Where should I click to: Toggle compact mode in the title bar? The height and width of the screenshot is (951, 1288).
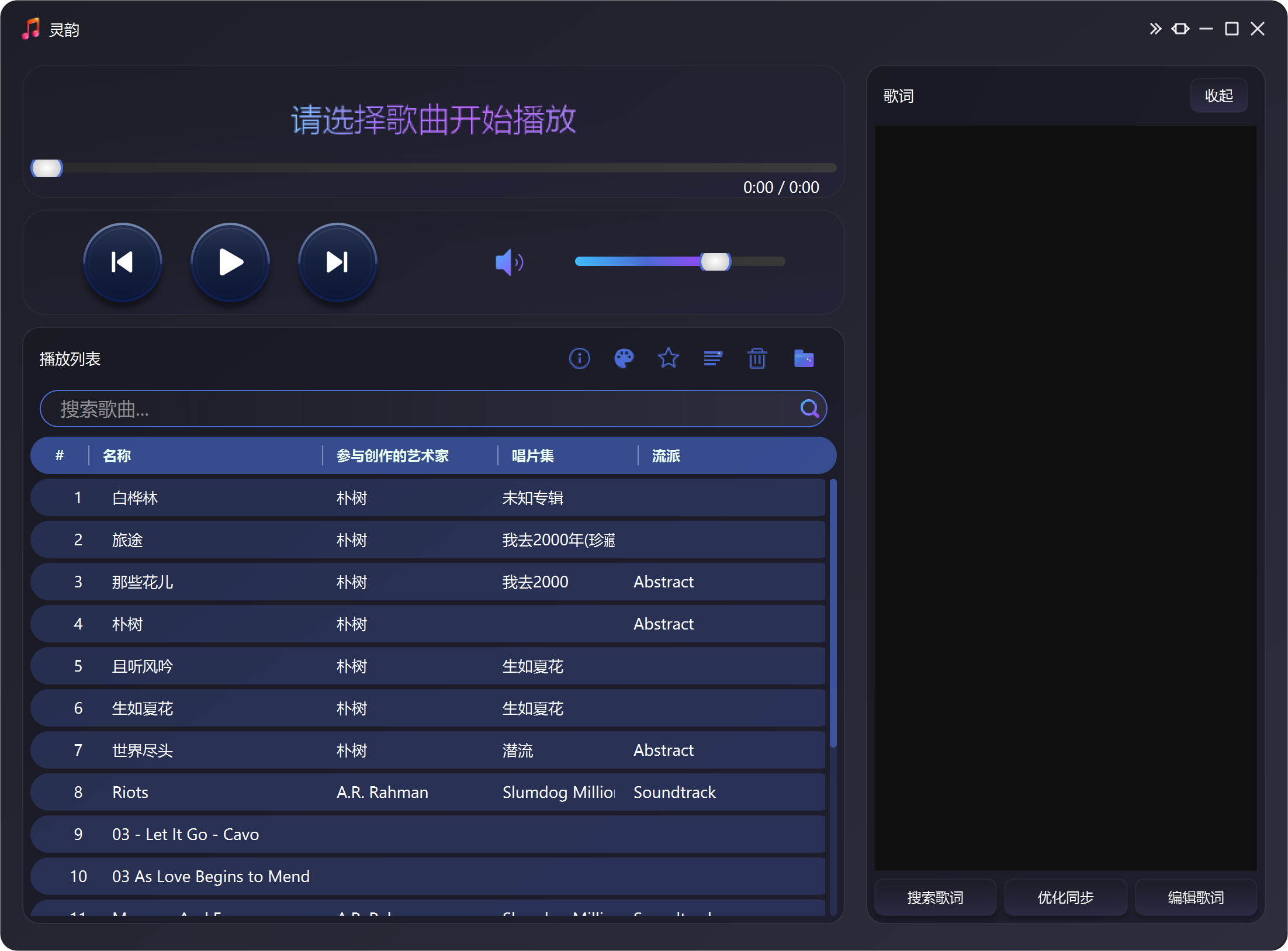point(1180,28)
